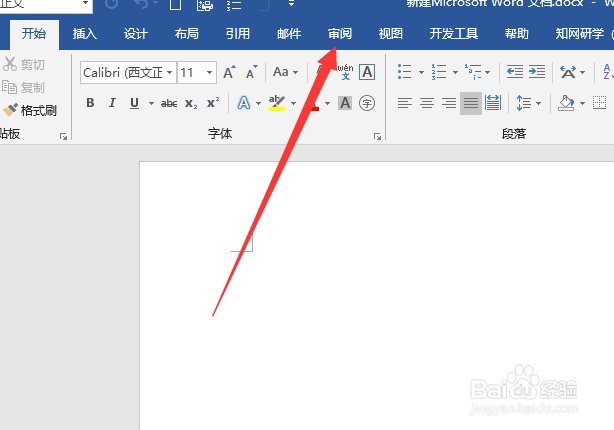614x430 pixels.
Task: Expand the numbering library dropdown arrow
Action: [x=455, y=72]
